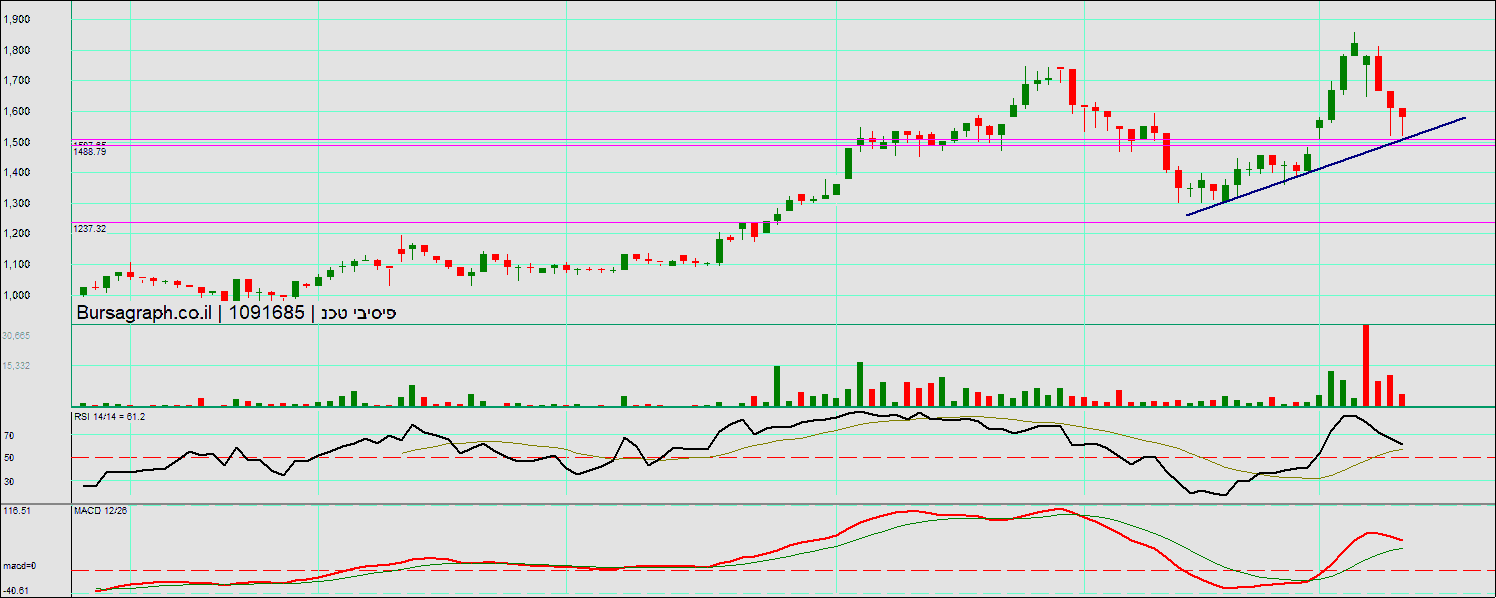Image resolution: width=1496 pixels, height=598 pixels.
Task: Click the 1488.79 price level label
Action: pyautogui.click(x=90, y=151)
